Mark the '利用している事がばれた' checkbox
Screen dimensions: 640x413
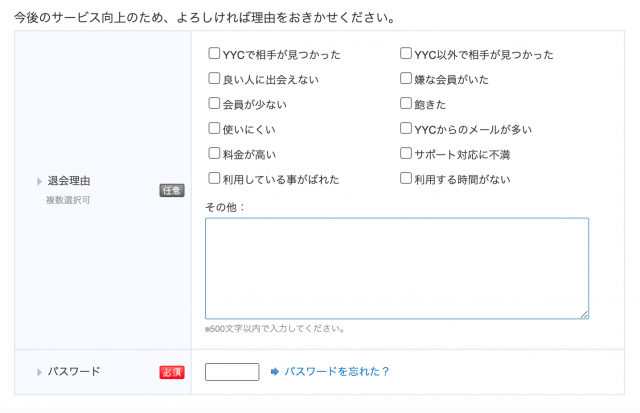(x=214, y=179)
